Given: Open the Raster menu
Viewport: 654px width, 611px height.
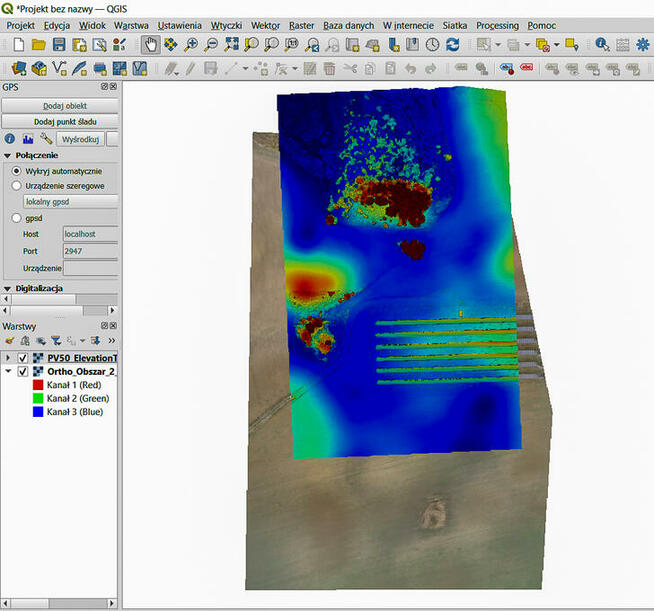Looking at the screenshot, I should (x=301, y=24).
